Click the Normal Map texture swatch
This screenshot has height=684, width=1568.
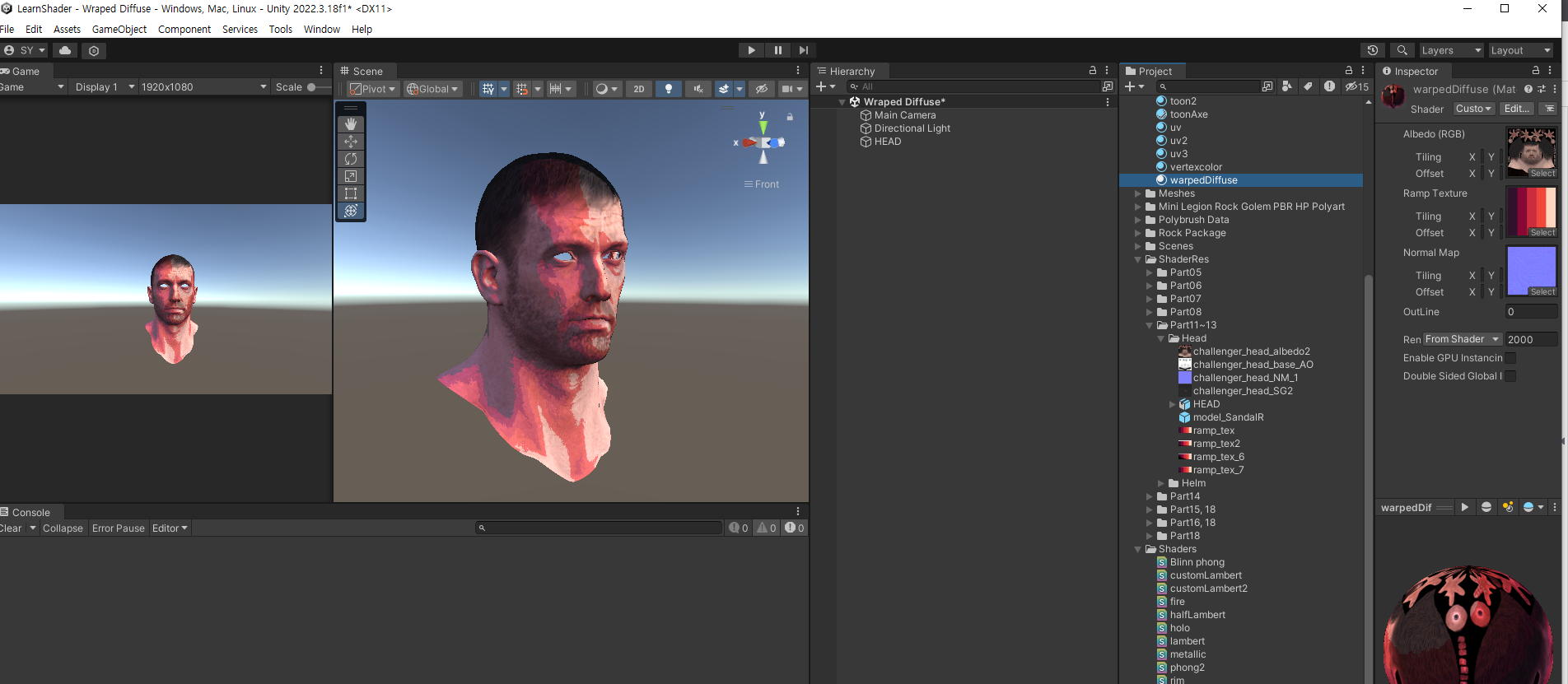(1532, 271)
